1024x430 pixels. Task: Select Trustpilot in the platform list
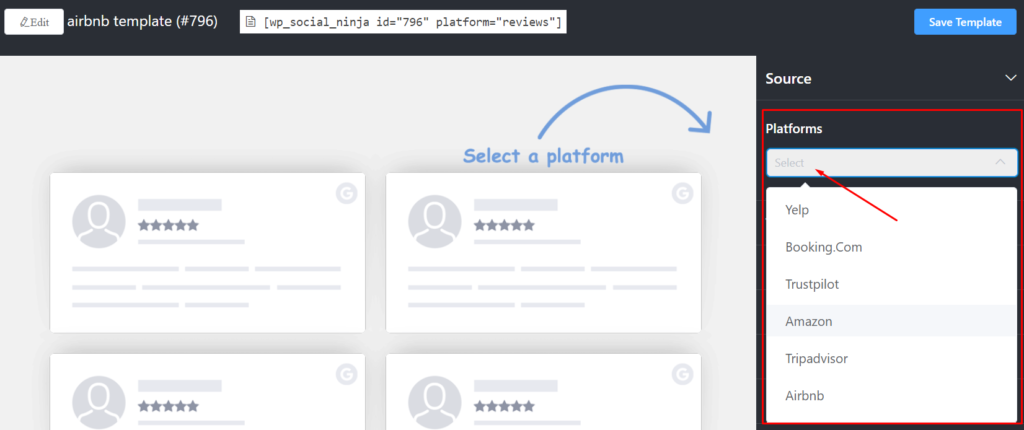point(891,284)
